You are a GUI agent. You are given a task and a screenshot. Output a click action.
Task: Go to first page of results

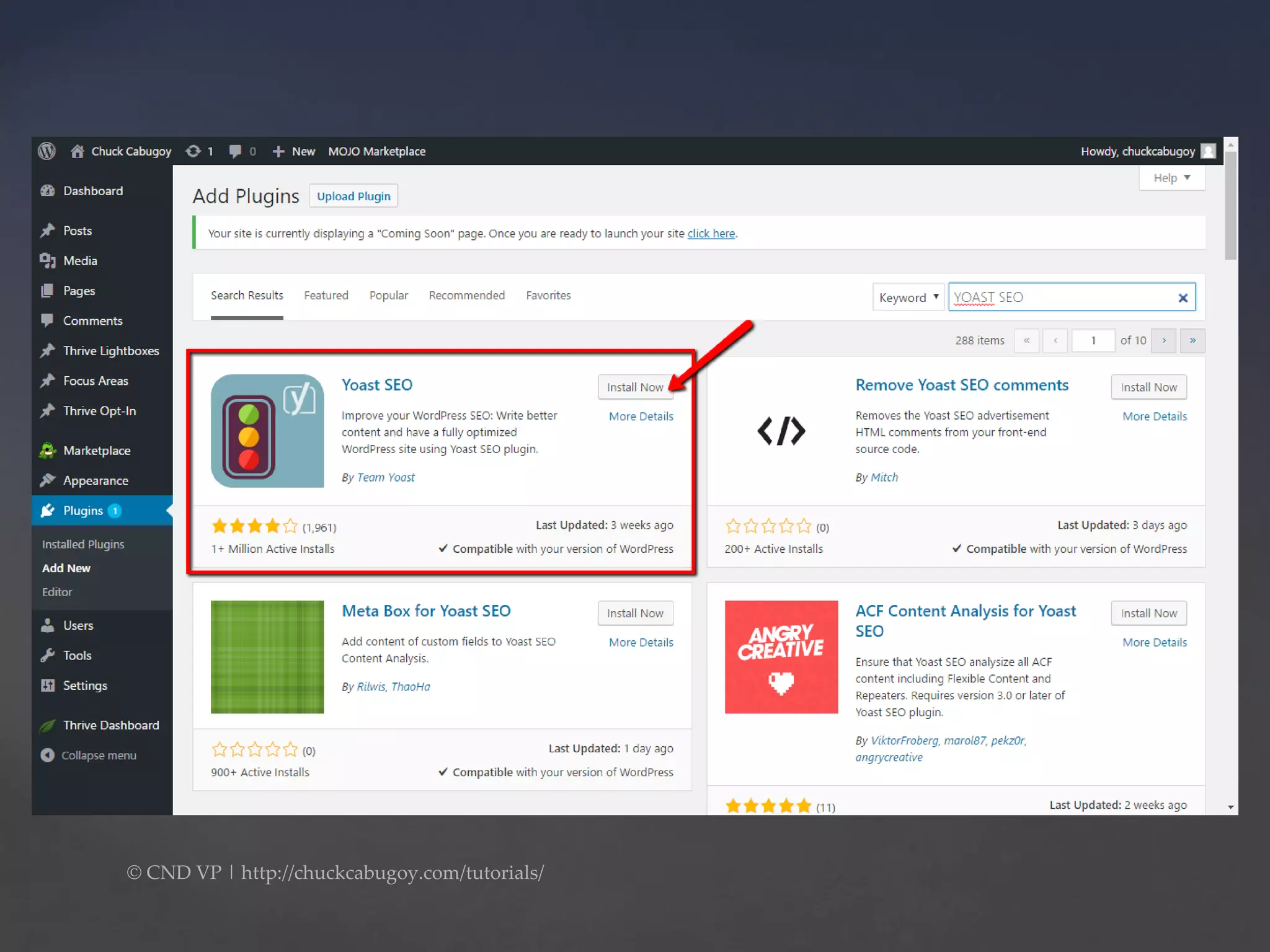pyautogui.click(x=1027, y=340)
